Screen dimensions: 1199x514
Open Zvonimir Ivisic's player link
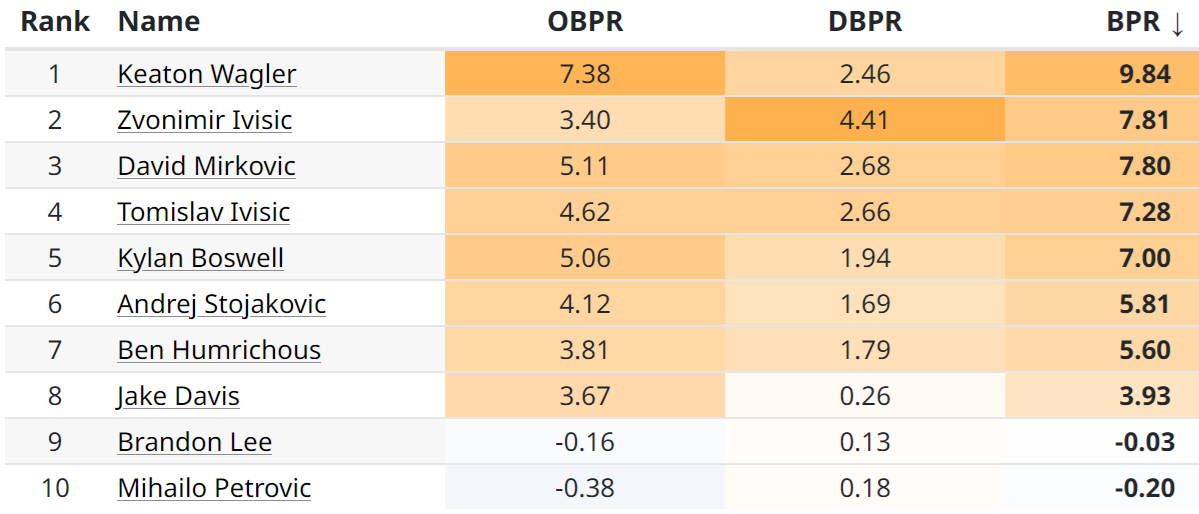205,120
